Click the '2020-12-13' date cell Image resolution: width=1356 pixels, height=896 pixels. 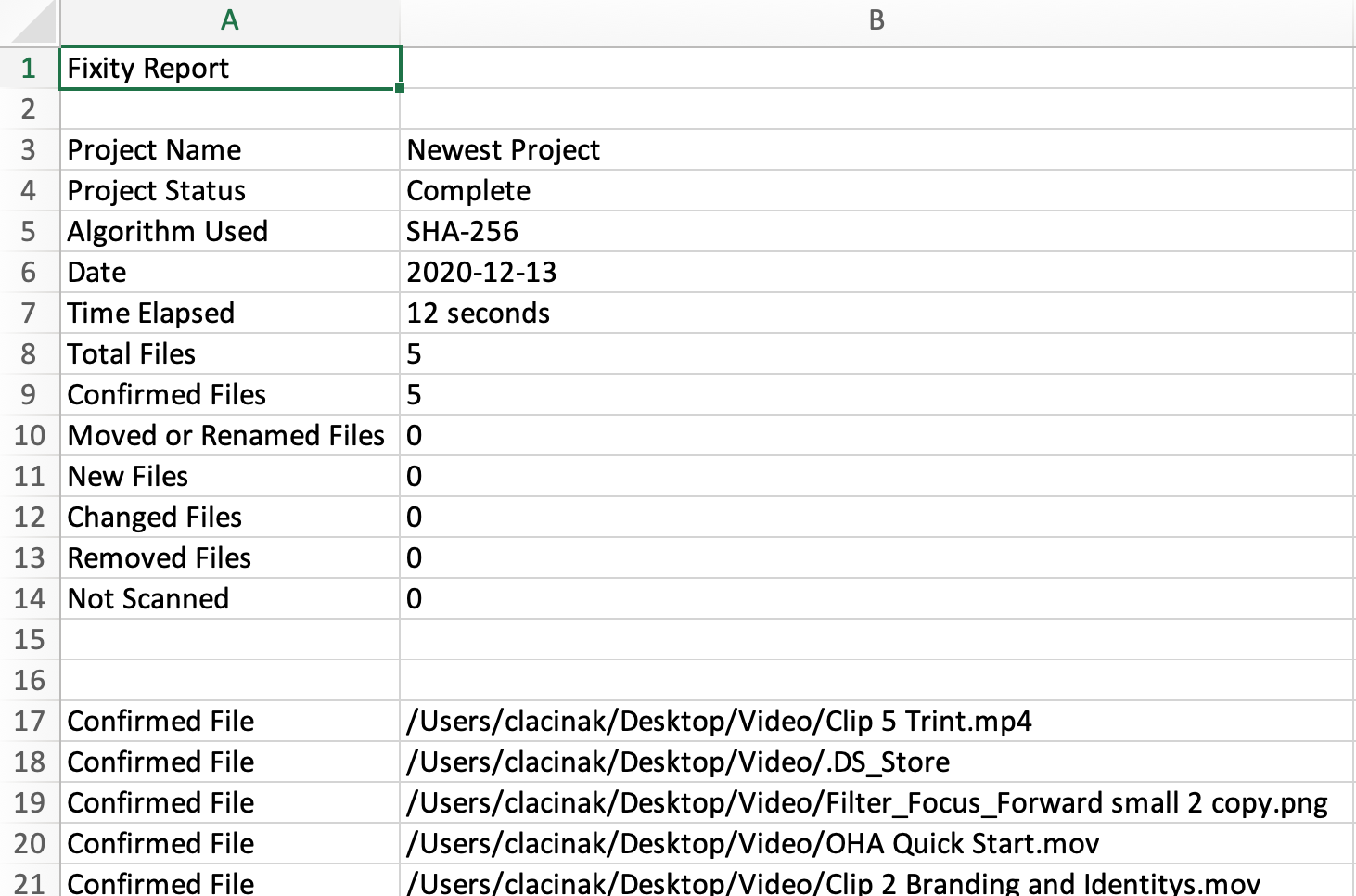pyautogui.click(x=877, y=272)
